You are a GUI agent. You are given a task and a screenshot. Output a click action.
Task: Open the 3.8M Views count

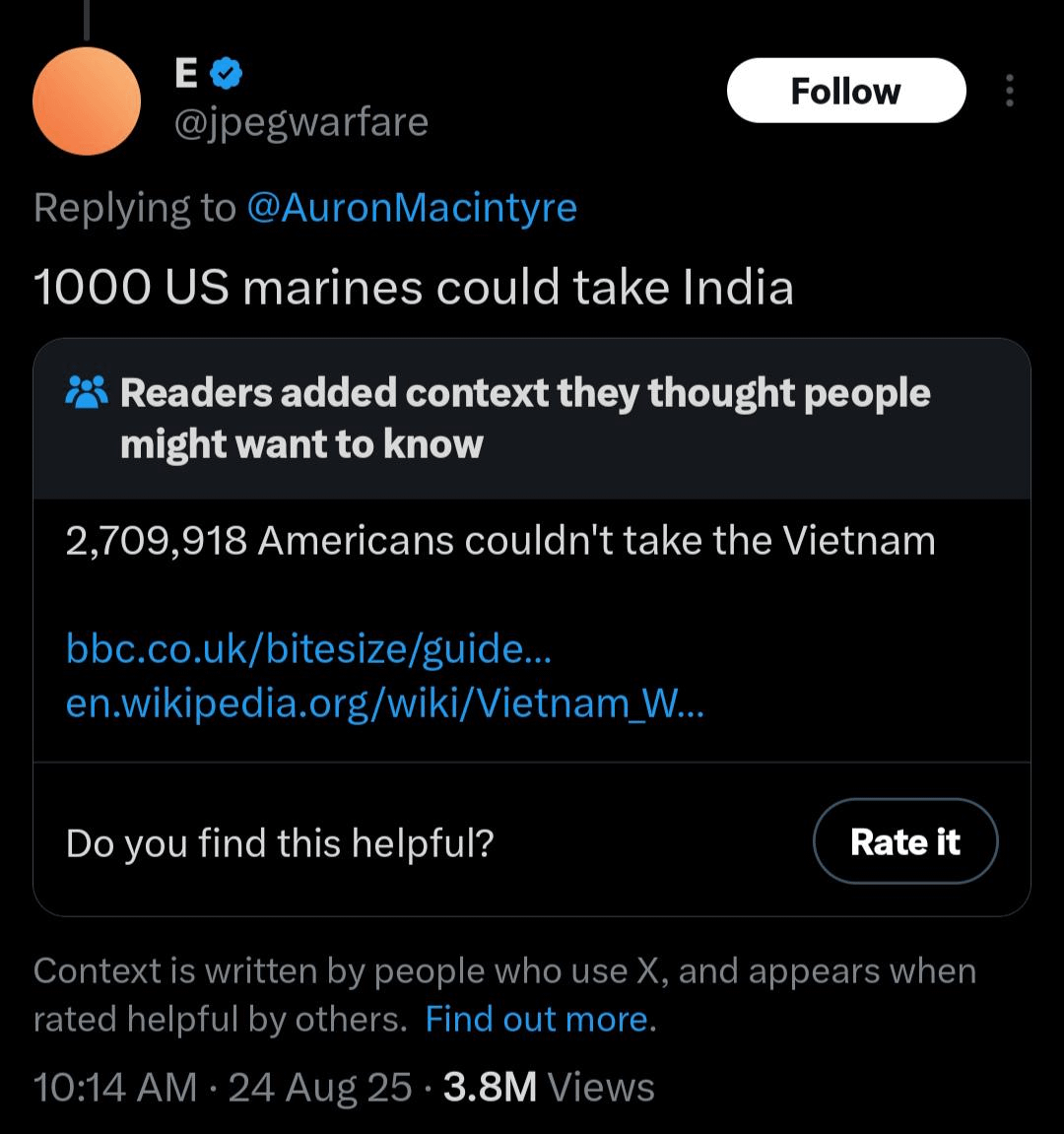549,1087
